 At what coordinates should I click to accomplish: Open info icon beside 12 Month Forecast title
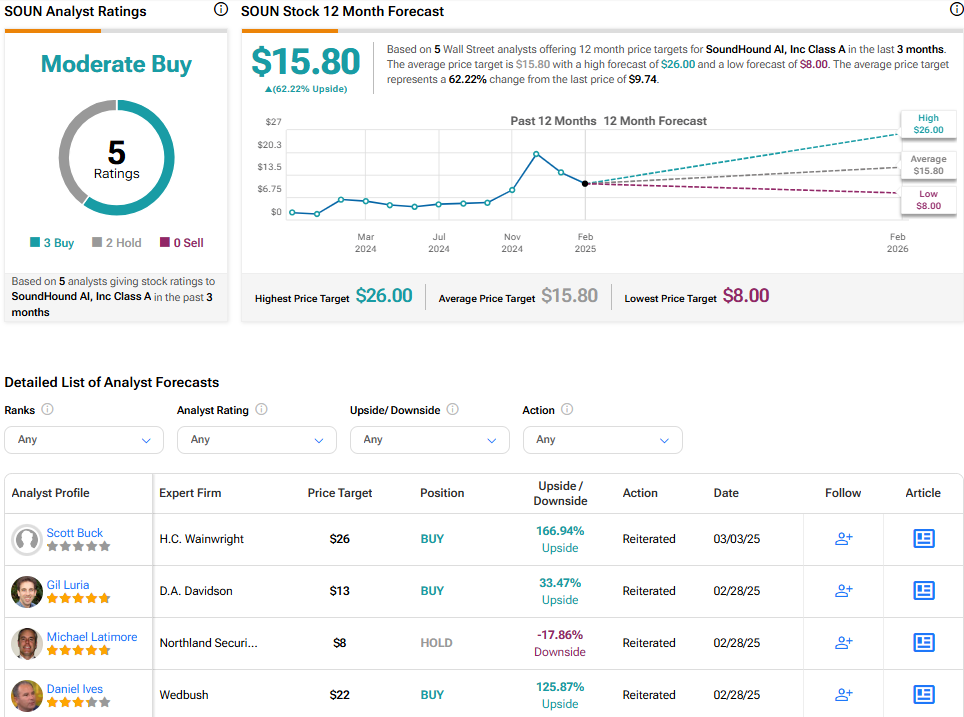pyautogui.click(x=957, y=9)
